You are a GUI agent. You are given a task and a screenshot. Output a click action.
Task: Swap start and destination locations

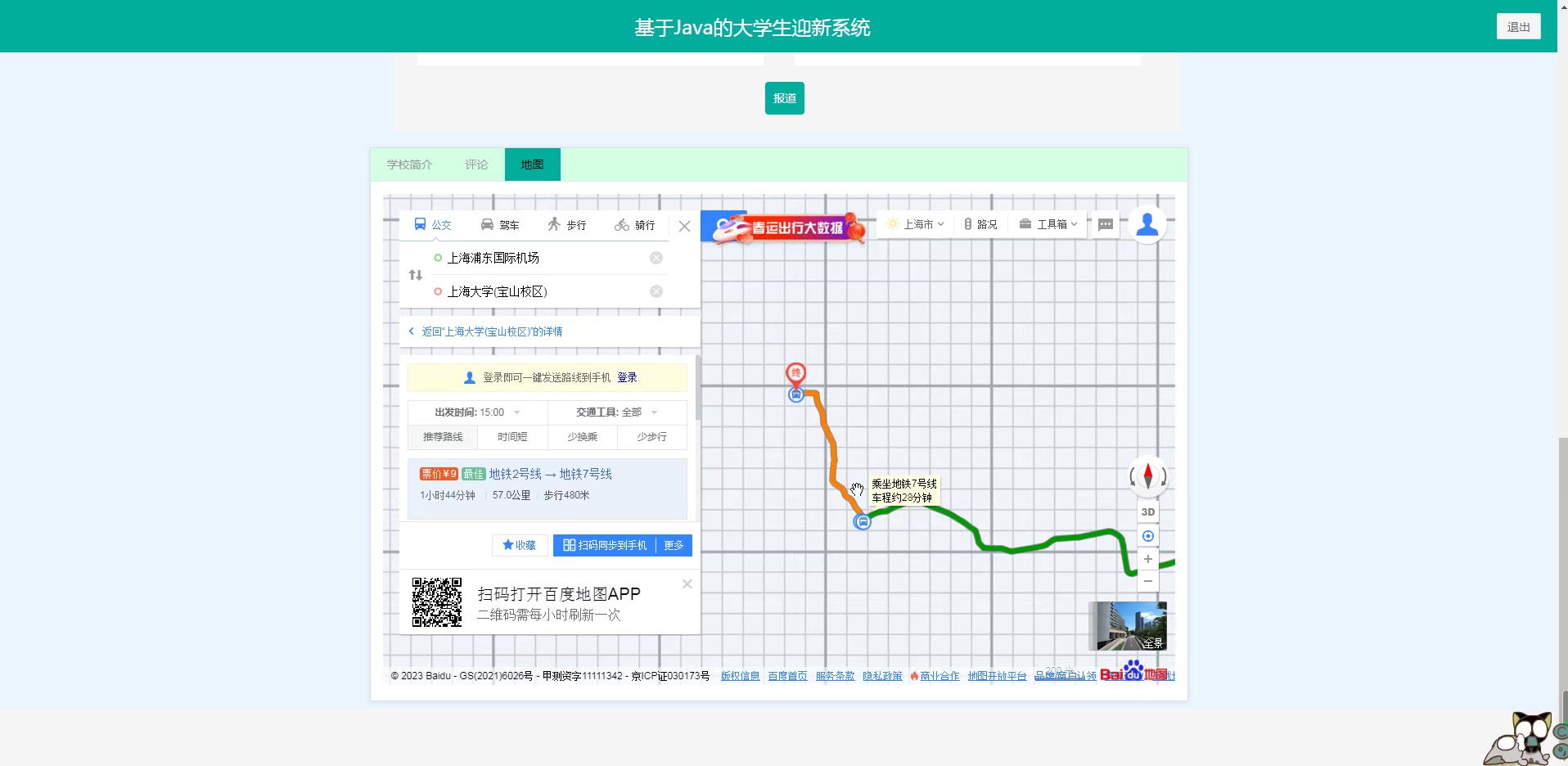click(x=416, y=275)
